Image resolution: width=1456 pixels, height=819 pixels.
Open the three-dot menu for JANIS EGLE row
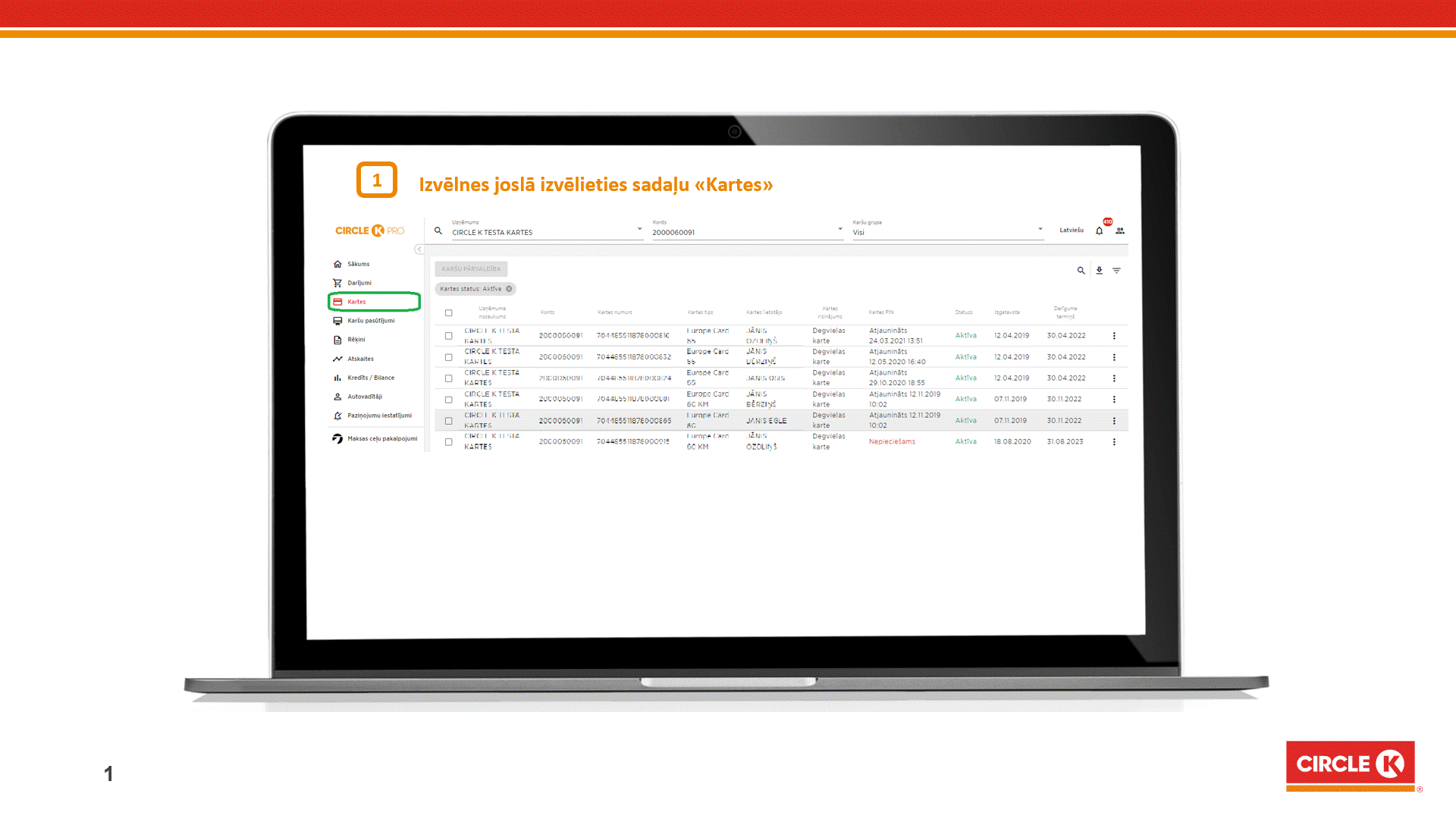[x=1114, y=421]
